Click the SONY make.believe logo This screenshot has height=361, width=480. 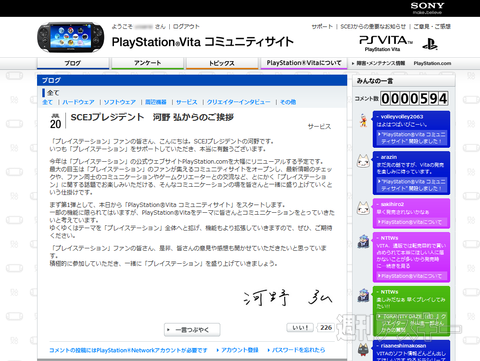pyautogui.click(x=427, y=8)
